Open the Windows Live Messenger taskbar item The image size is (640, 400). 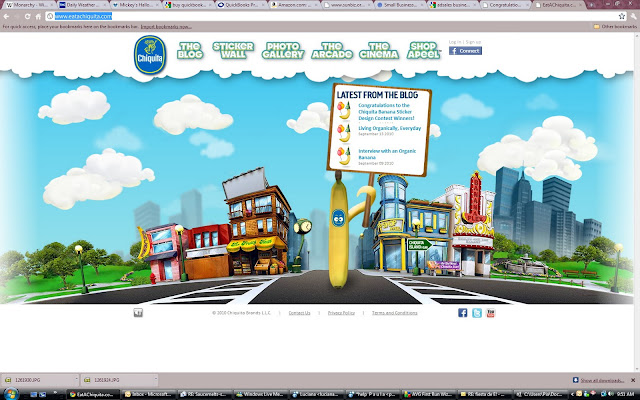point(260,394)
